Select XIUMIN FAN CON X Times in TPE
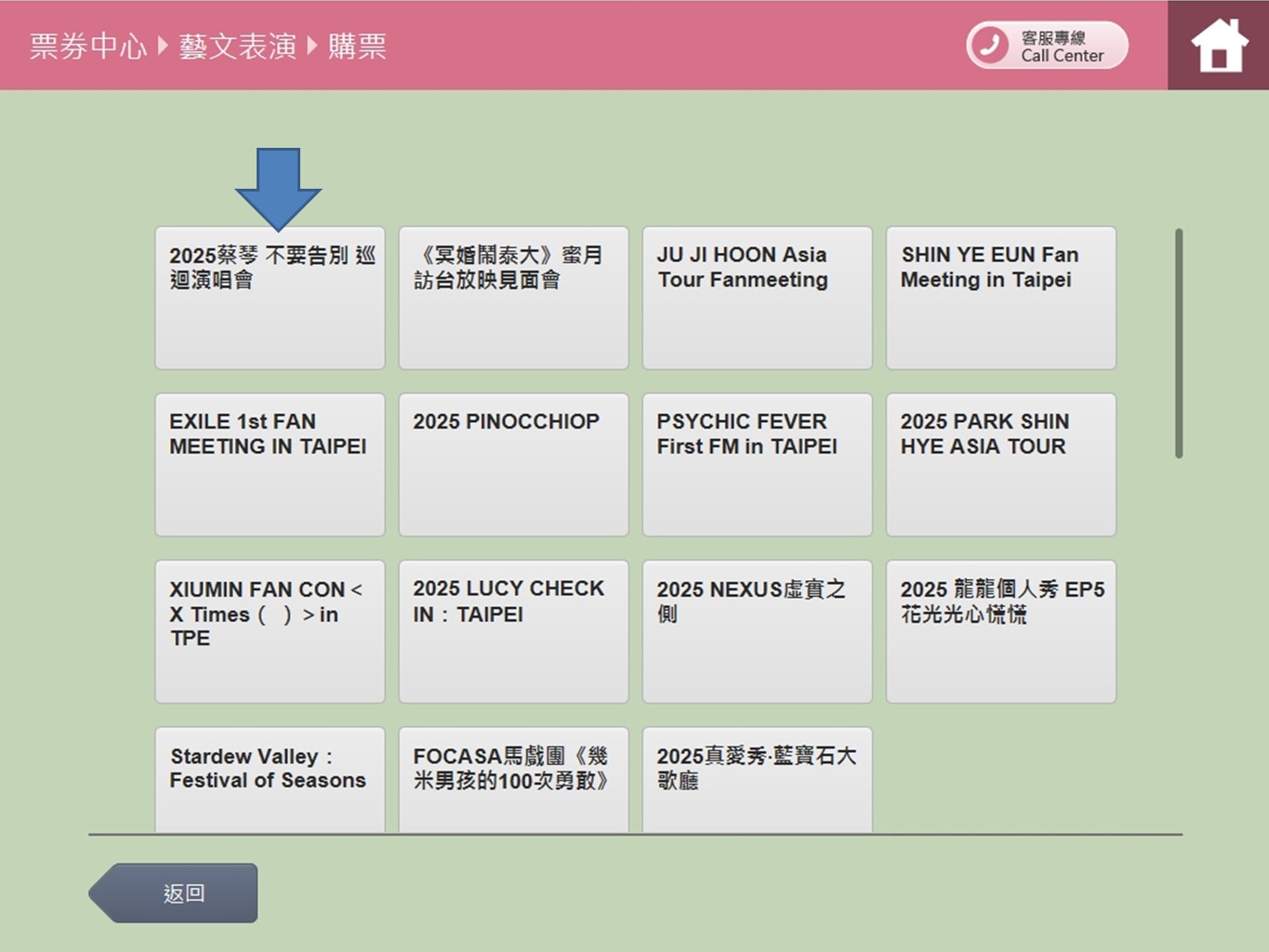 (270, 631)
